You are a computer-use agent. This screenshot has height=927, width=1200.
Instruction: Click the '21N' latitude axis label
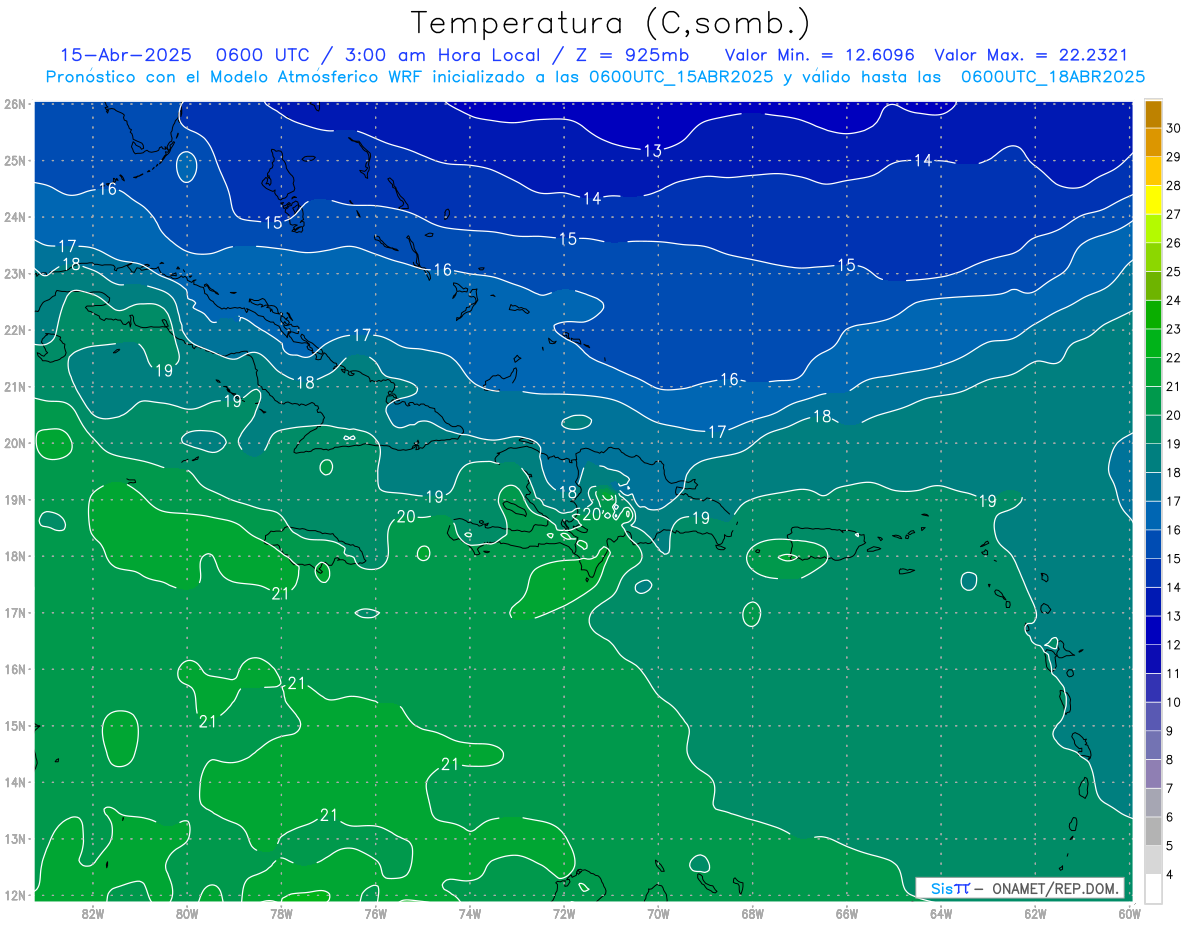pyautogui.click(x=15, y=386)
